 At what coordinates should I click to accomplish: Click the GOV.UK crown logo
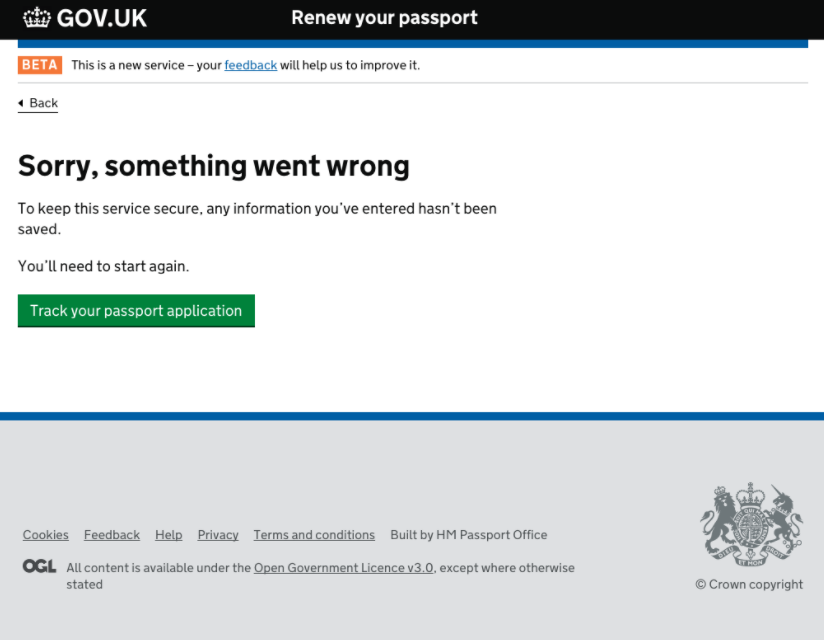point(34,17)
